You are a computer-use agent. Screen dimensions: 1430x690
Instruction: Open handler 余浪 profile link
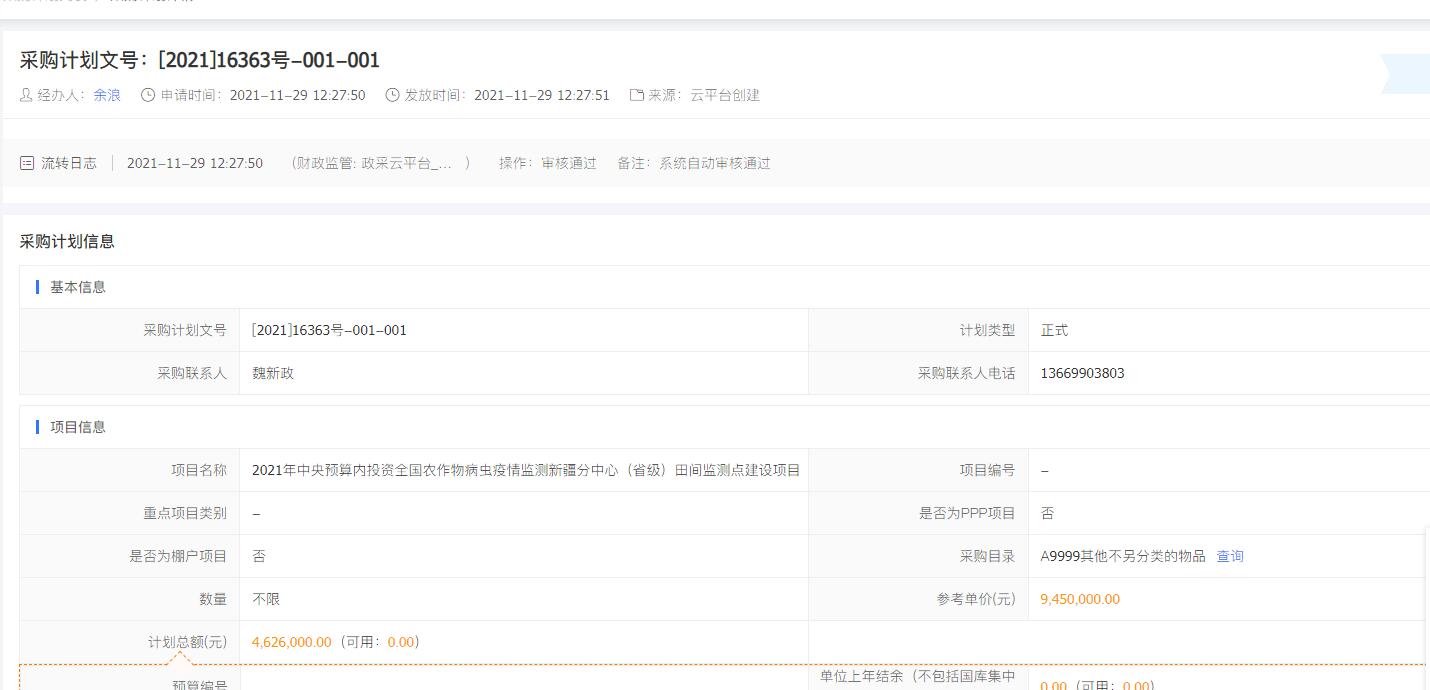(107, 95)
